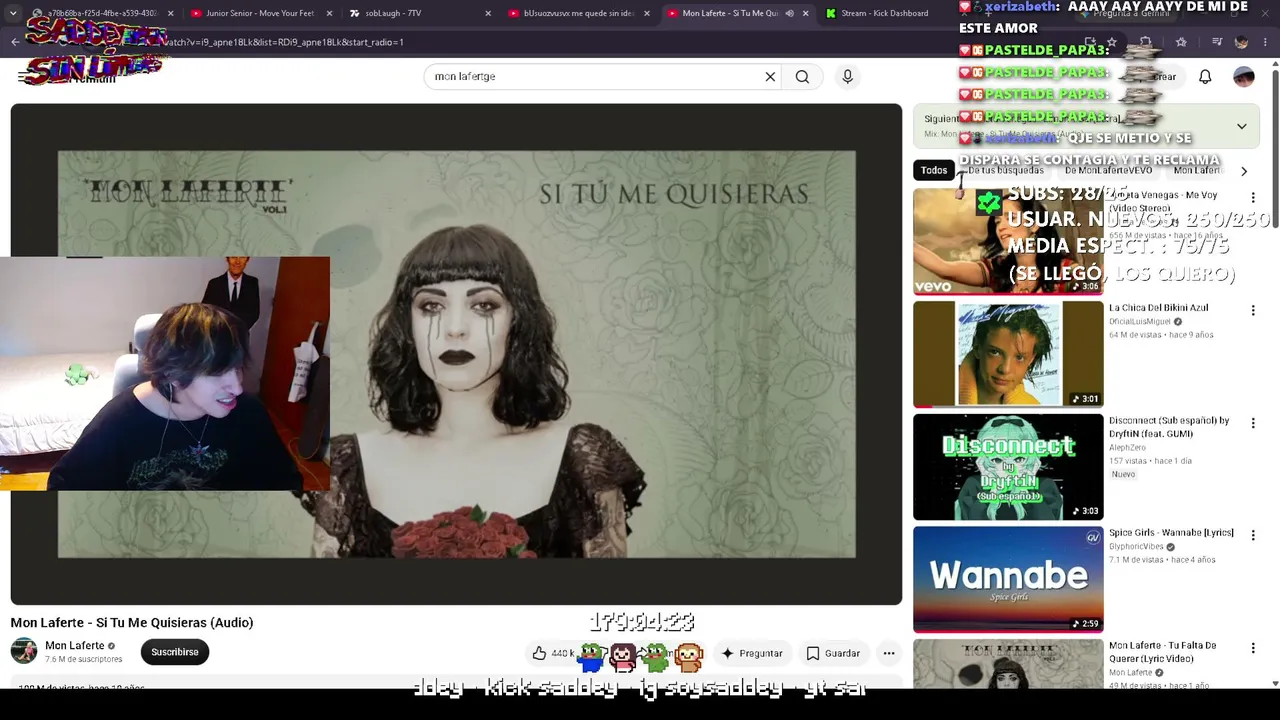This screenshot has height=720, width=1280.
Task: Expand the Siguiente mix playlist panel
Action: (x=1241, y=126)
